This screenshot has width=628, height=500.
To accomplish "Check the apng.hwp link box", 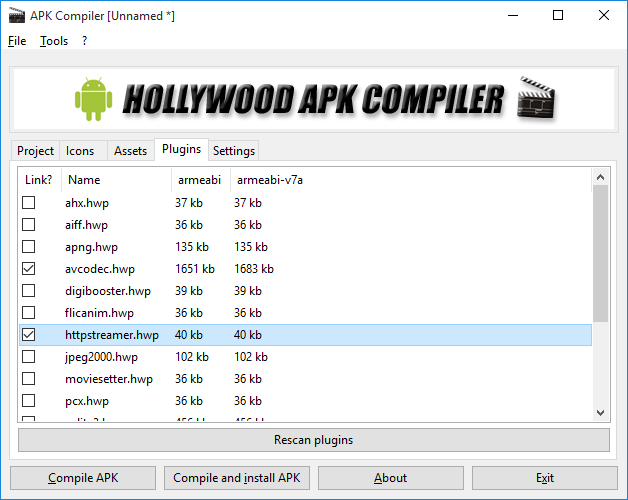I will point(28,247).
